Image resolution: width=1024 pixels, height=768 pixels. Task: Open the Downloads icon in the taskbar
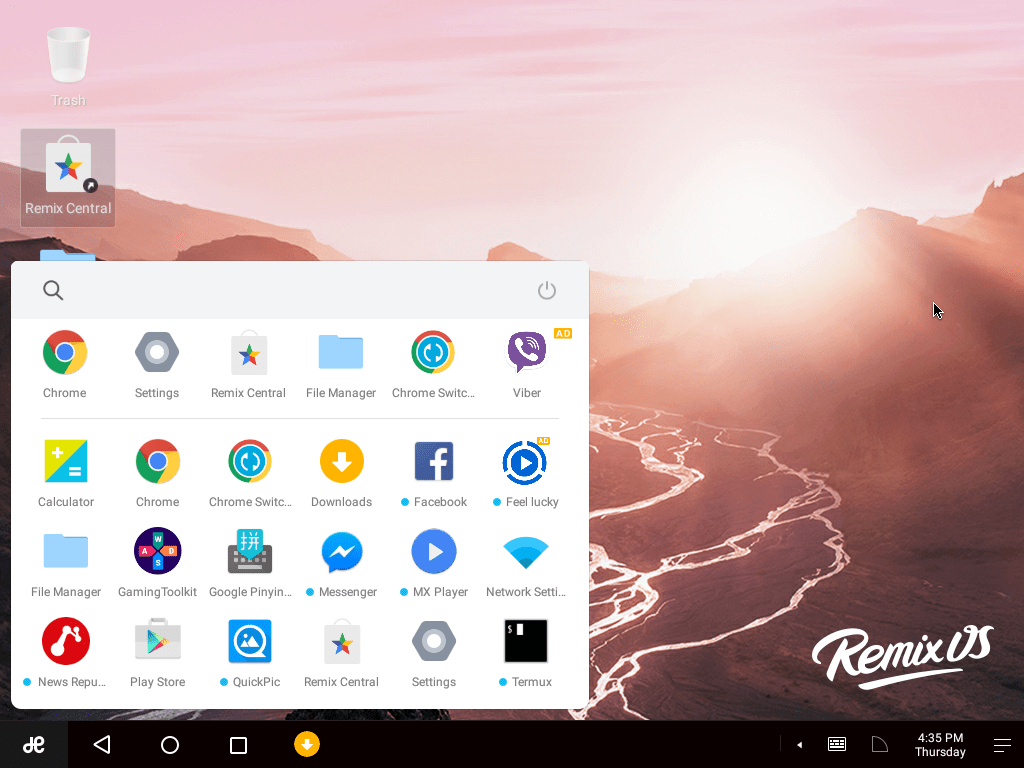point(307,744)
